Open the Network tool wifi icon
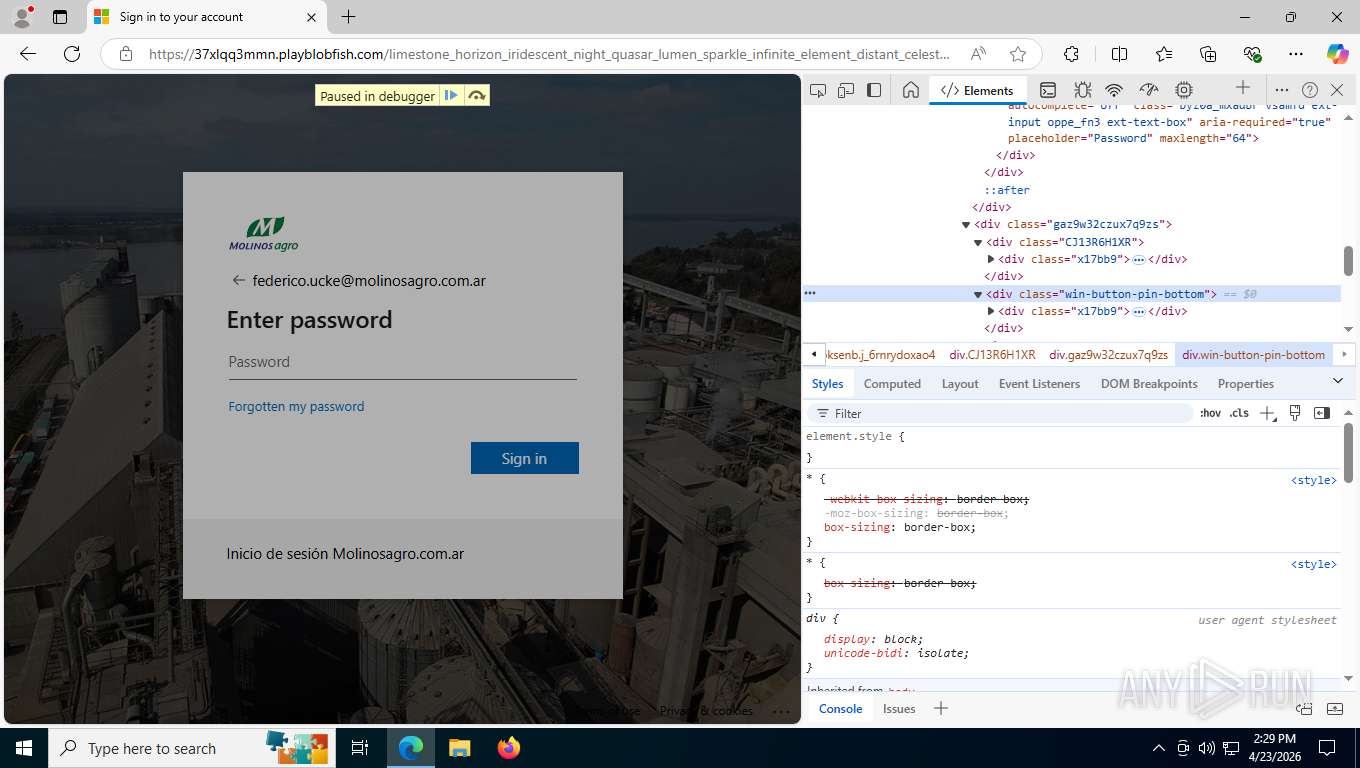Viewport: 1360px width, 768px height. coord(1114,90)
